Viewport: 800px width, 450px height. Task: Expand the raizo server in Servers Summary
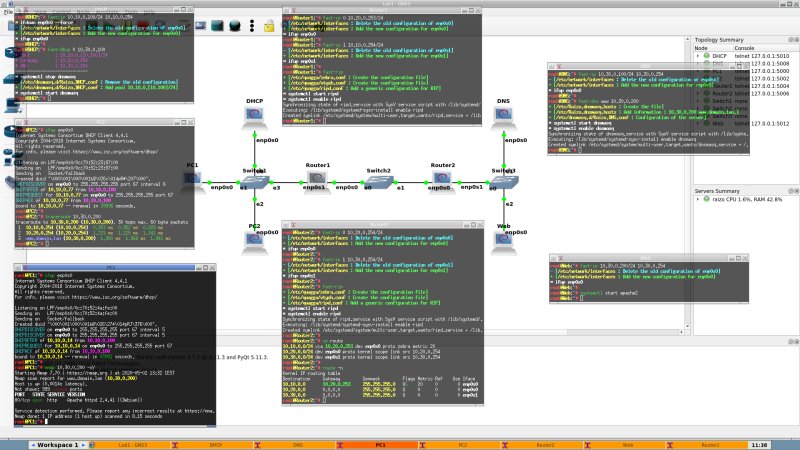698,200
